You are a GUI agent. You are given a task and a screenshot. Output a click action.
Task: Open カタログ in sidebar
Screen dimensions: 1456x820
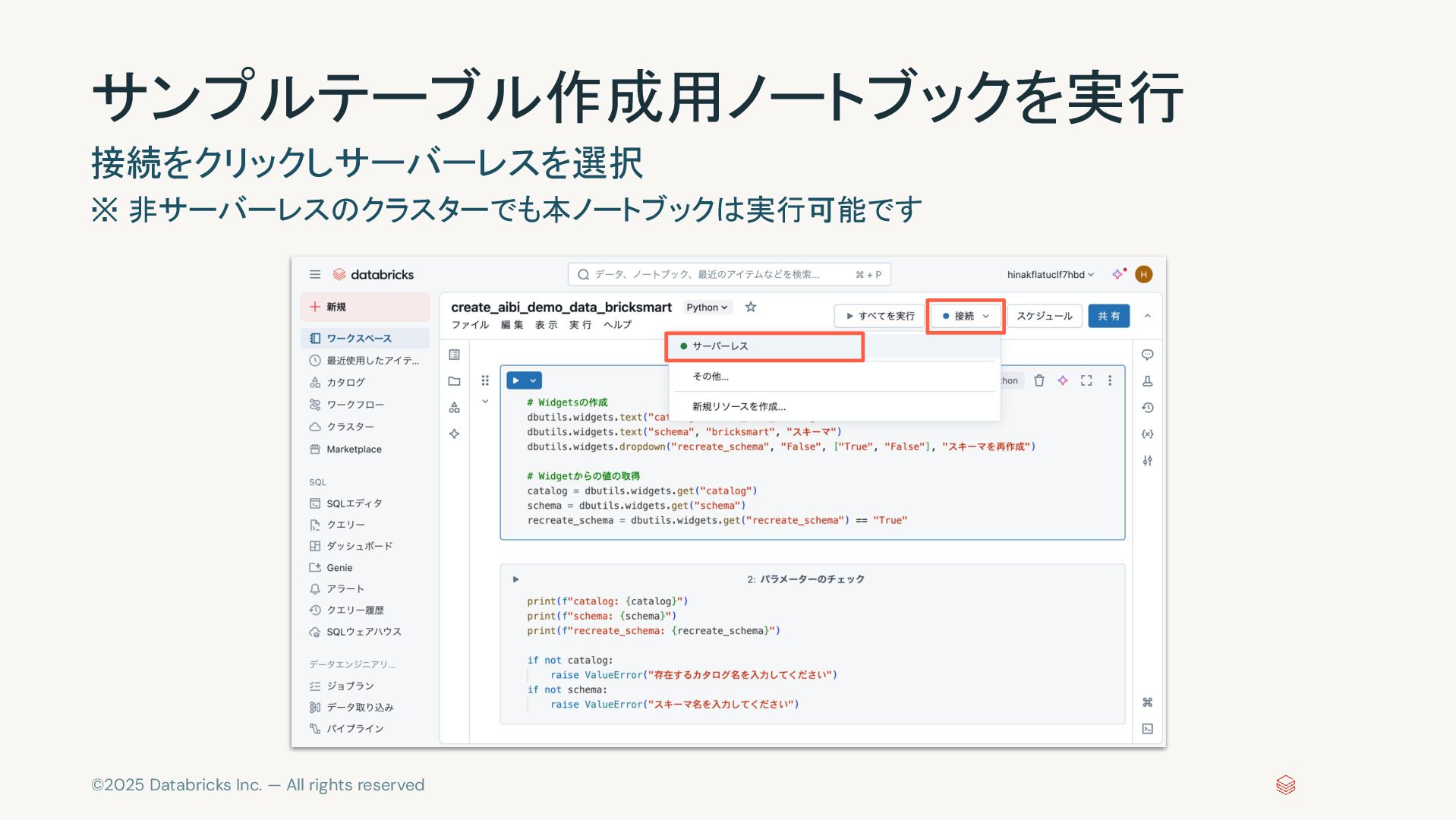pos(365,383)
